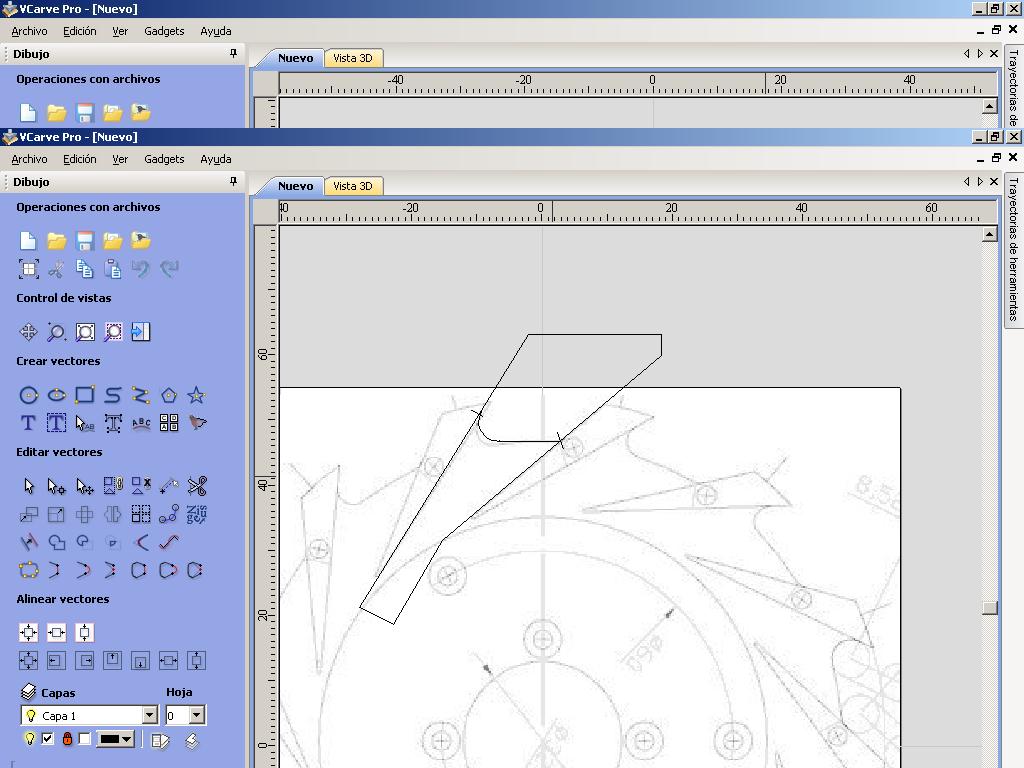Screen dimensions: 1024x768
Task: Open the black layer color picker
Action: (115, 739)
